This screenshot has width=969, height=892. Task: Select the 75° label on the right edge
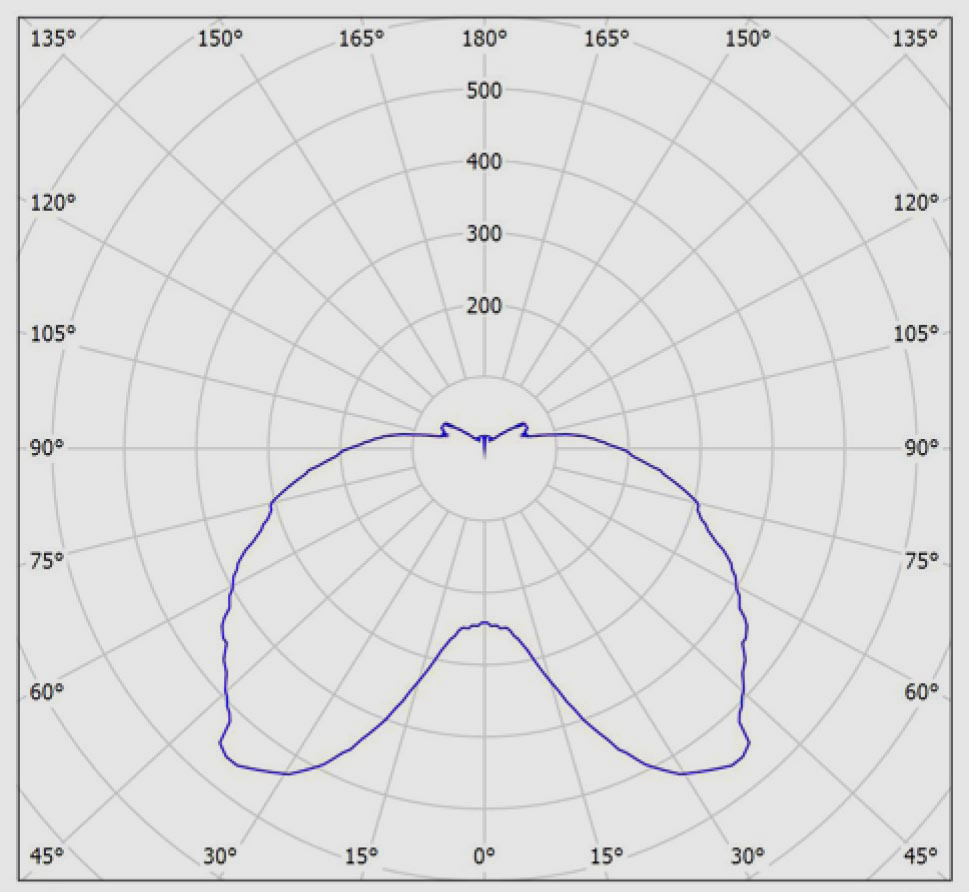[x=921, y=561]
